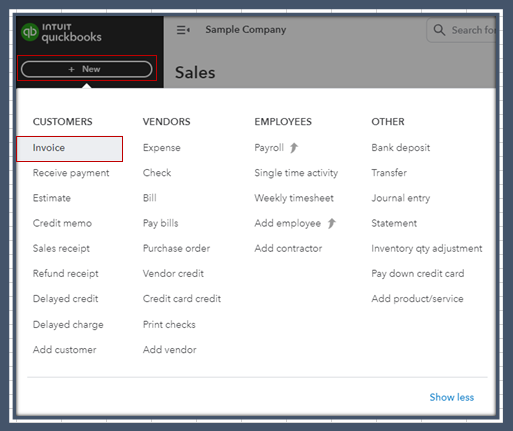Viewport: 513px width, 431px height.
Task: Click the Sales page title
Action: [x=195, y=72]
